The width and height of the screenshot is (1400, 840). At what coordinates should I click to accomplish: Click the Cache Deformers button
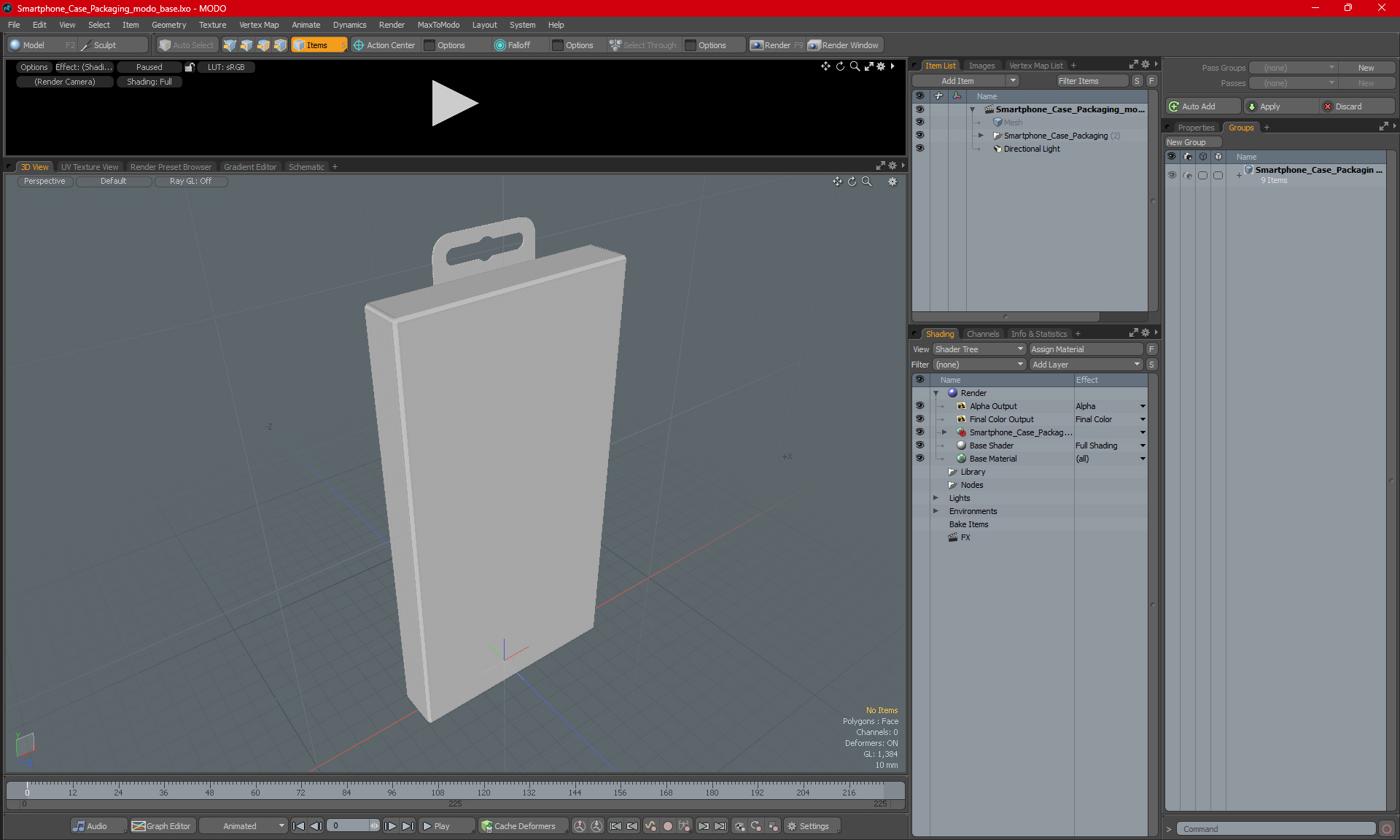pos(518,826)
